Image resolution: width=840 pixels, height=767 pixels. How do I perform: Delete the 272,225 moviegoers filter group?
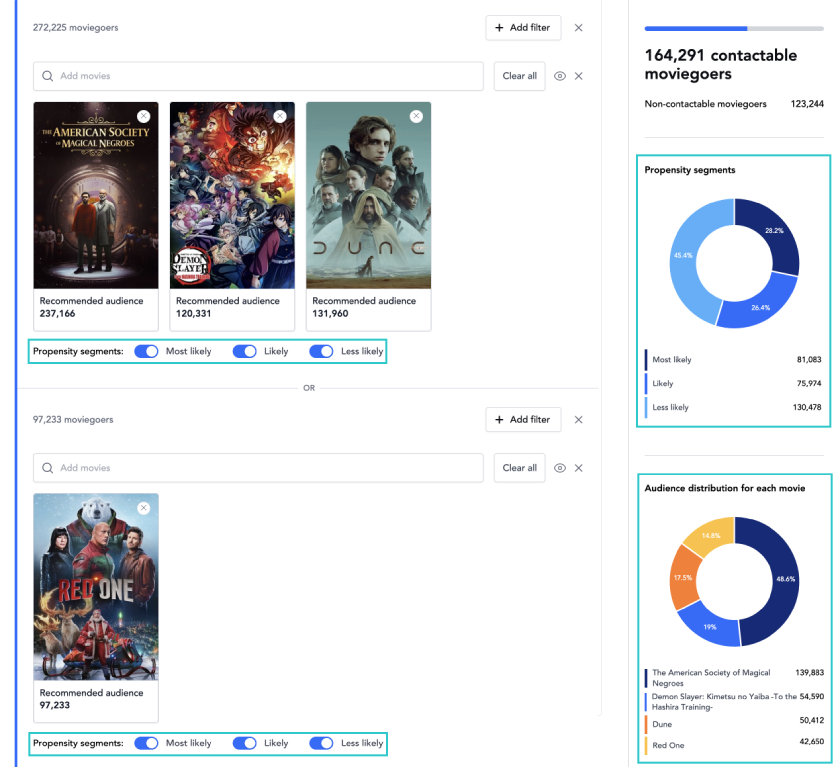tap(578, 28)
